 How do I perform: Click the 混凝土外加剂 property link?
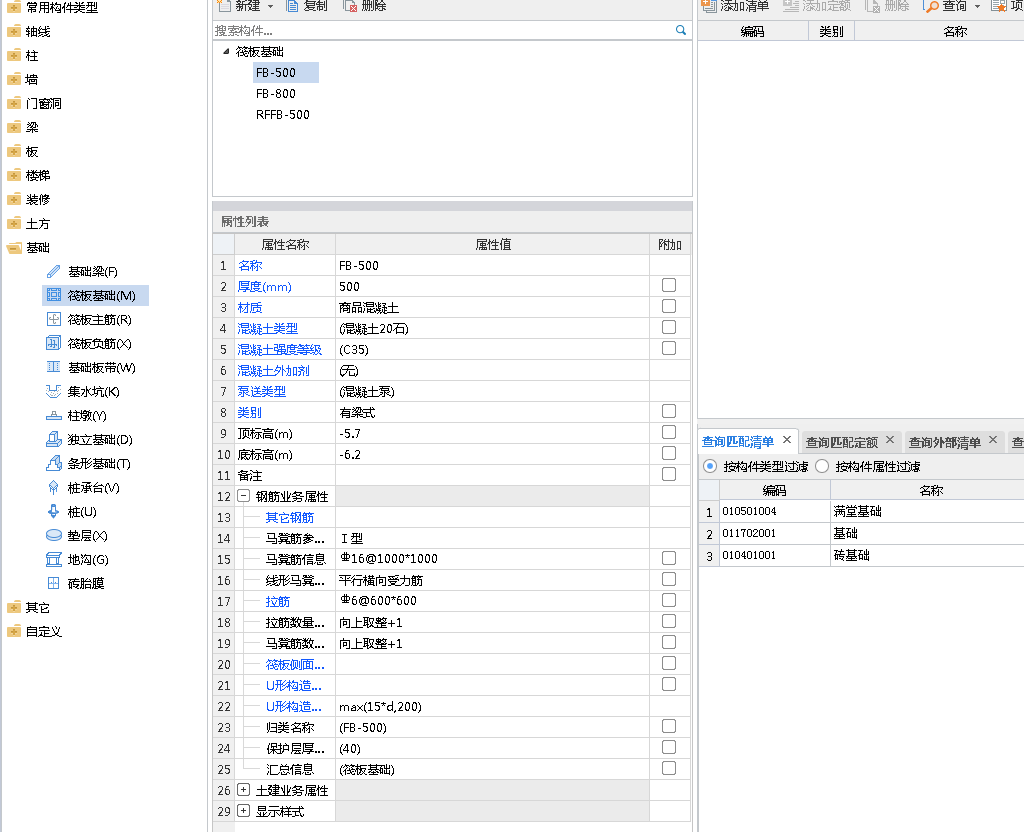tap(274, 371)
